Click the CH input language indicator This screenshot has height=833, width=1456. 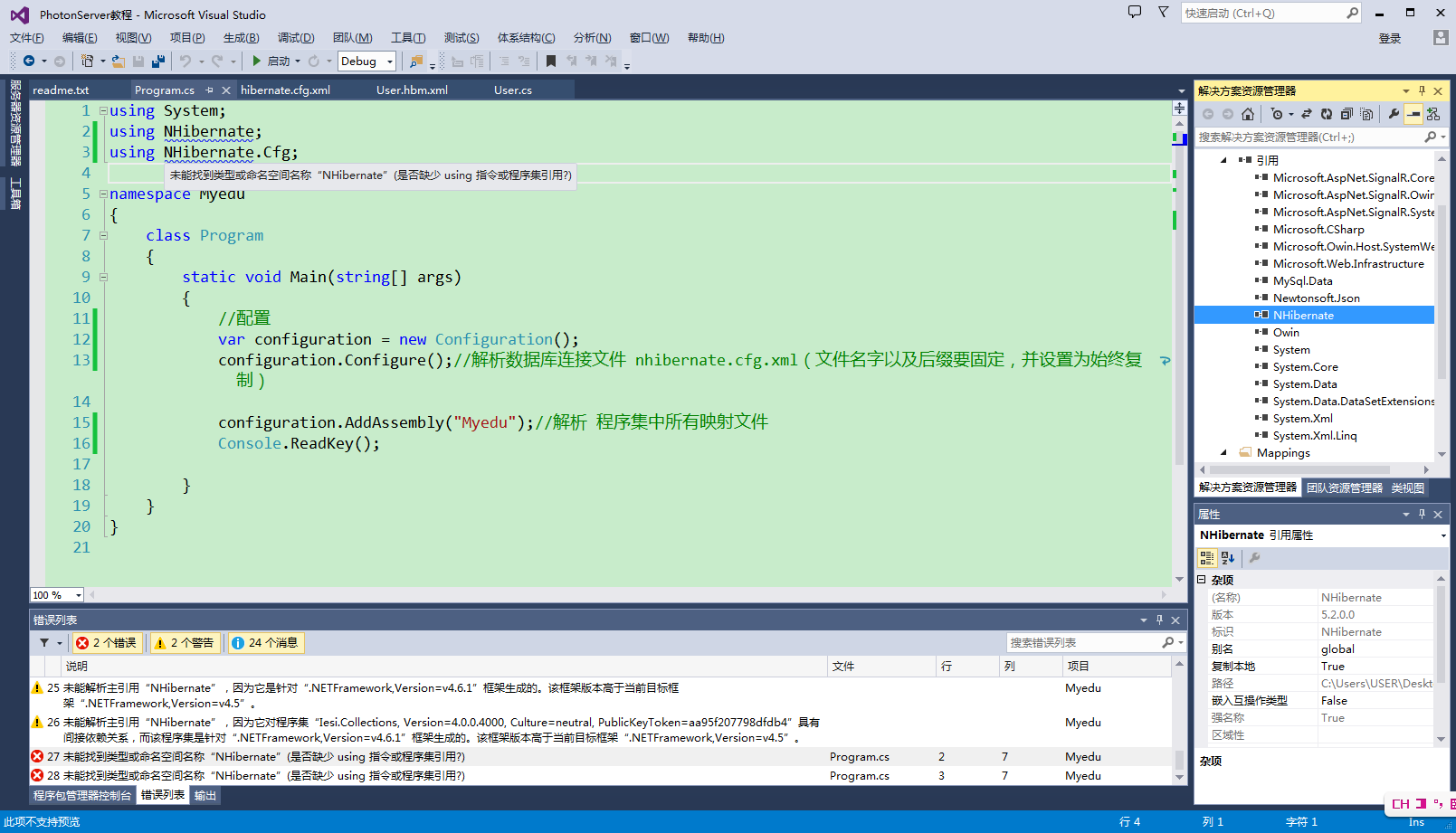[1401, 803]
